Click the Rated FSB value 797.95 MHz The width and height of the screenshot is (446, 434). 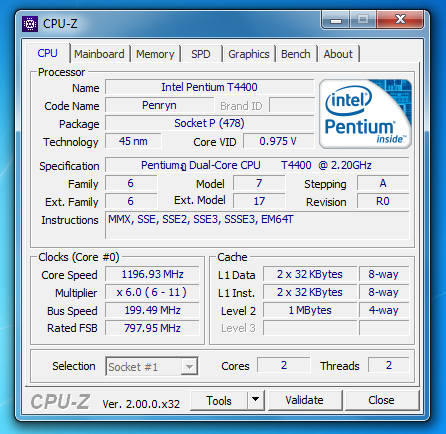[152, 328]
